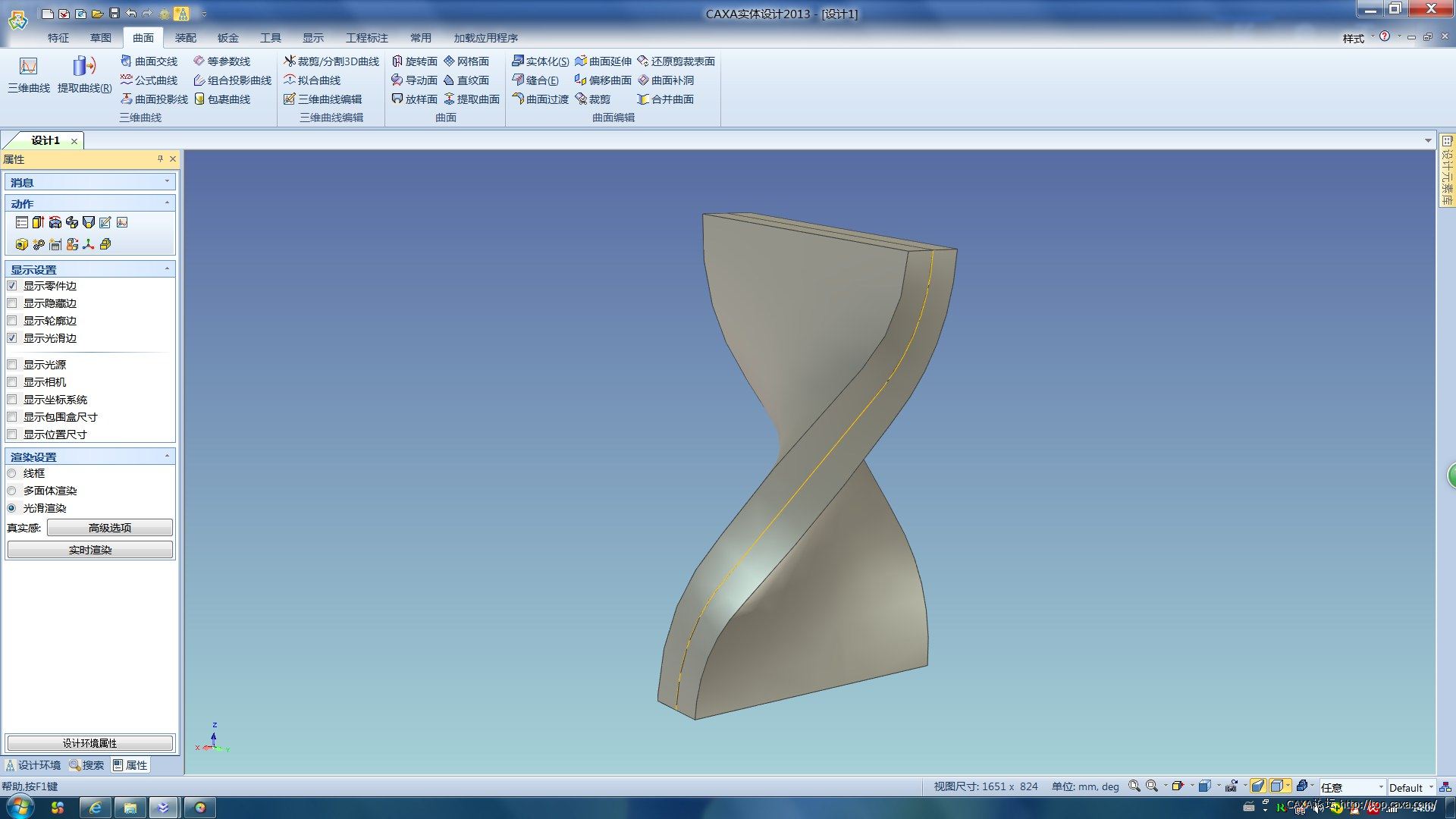Switch to the 钣金 ribbon tab
Screen dimensions: 1456x819
[228, 38]
